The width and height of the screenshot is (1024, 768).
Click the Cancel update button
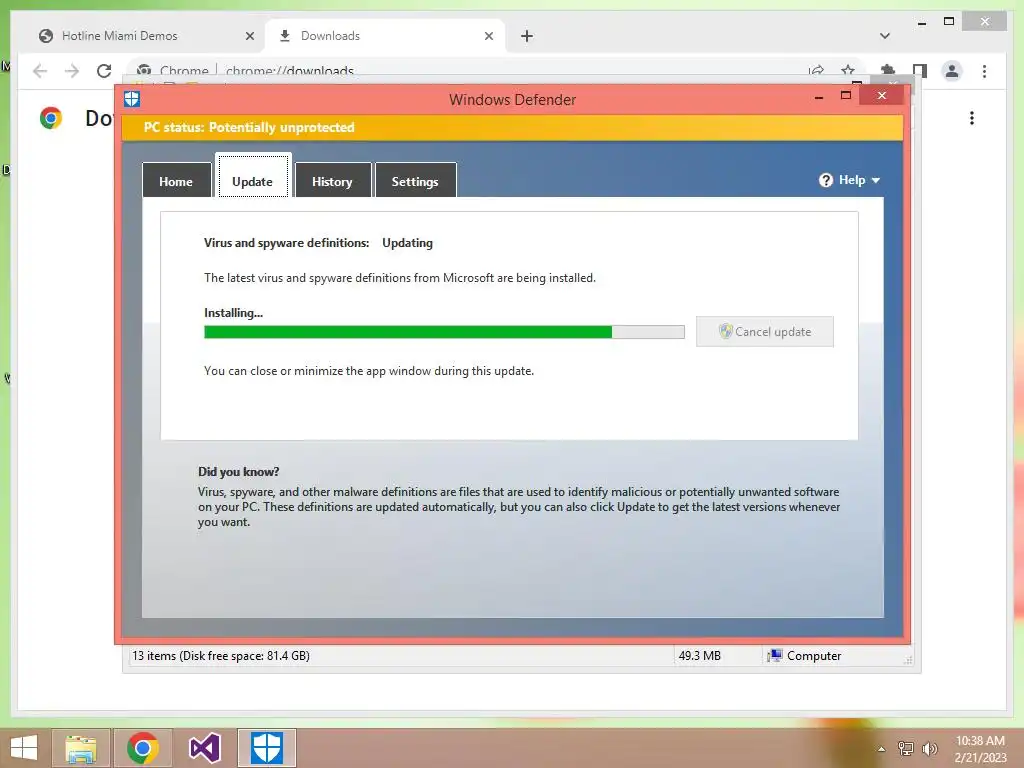point(765,332)
